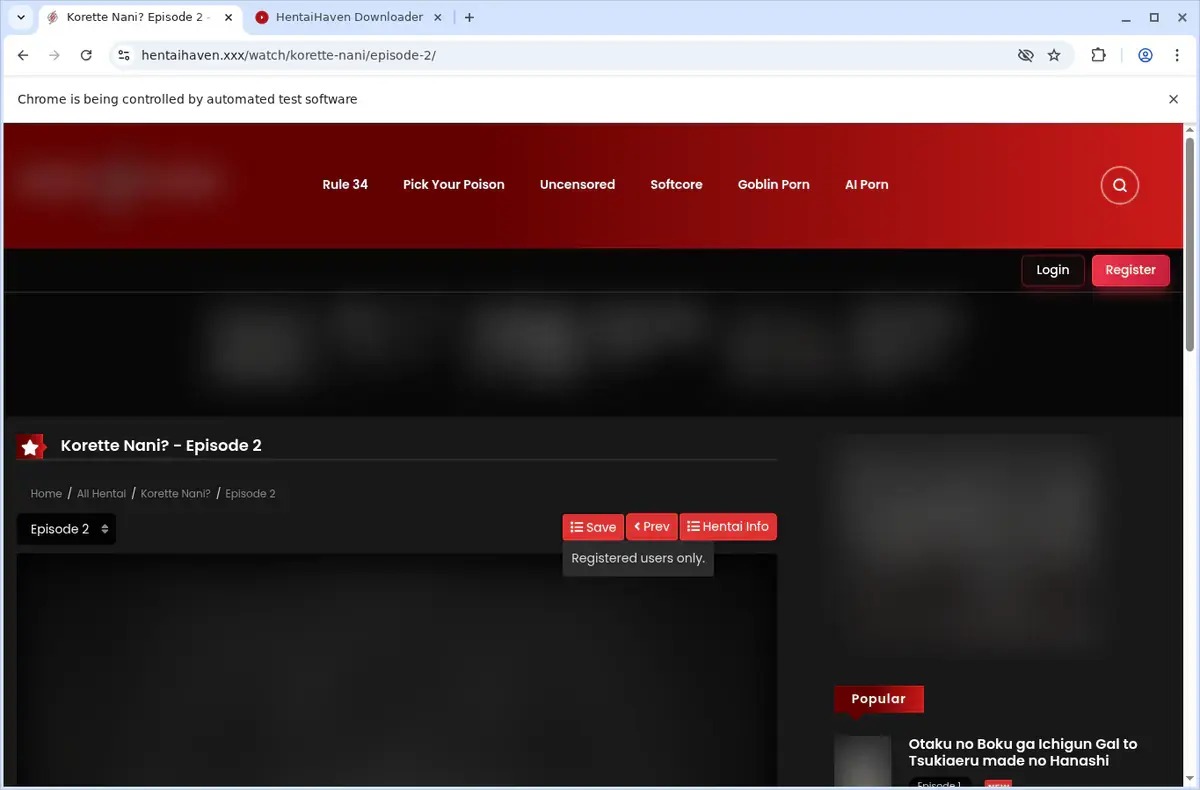Follow the Home breadcrumb link
The width and height of the screenshot is (1200, 790).
[46, 494]
